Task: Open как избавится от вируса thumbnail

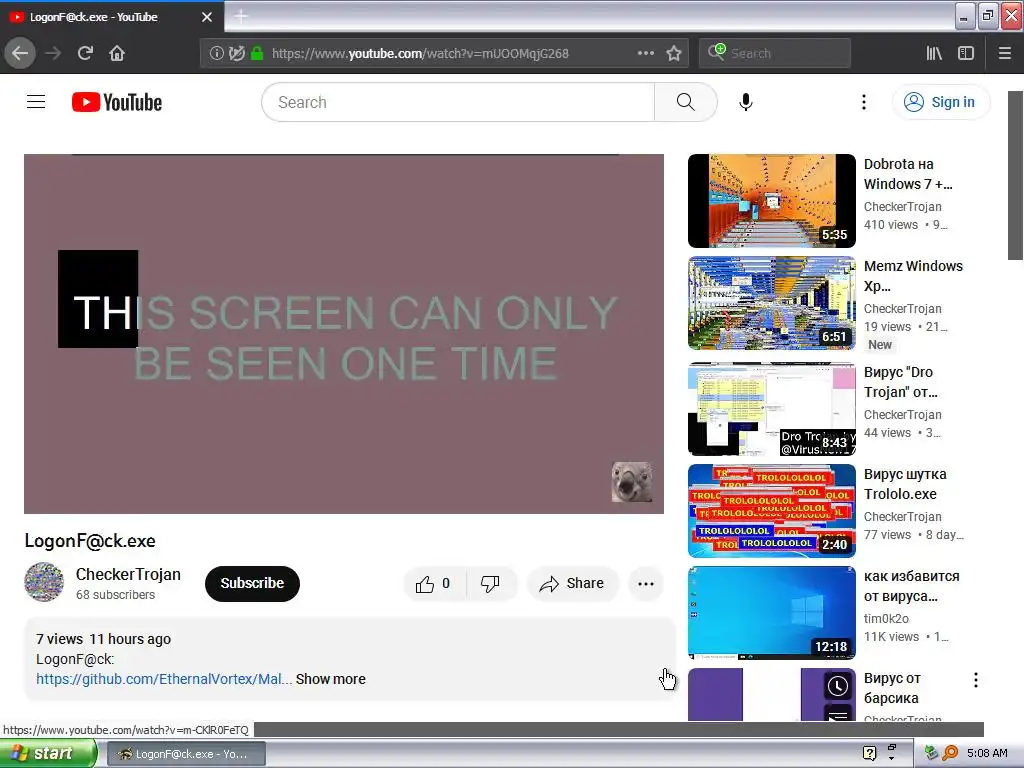Action: pos(771,613)
